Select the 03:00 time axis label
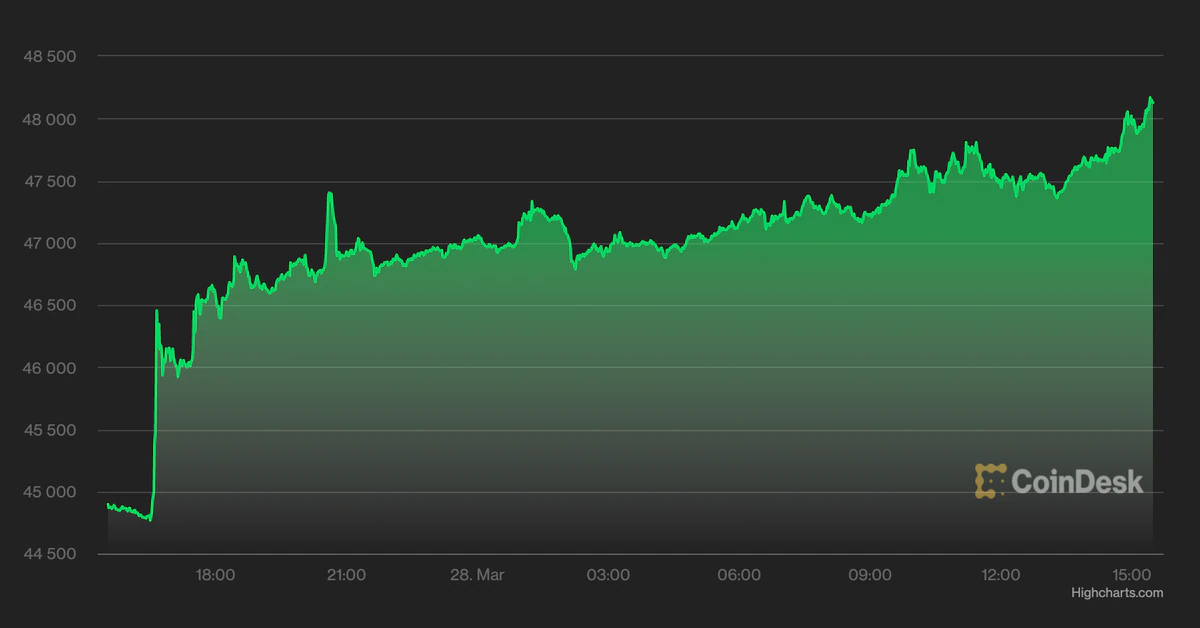This screenshot has width=1200, height=628. [x=608, y=575]
